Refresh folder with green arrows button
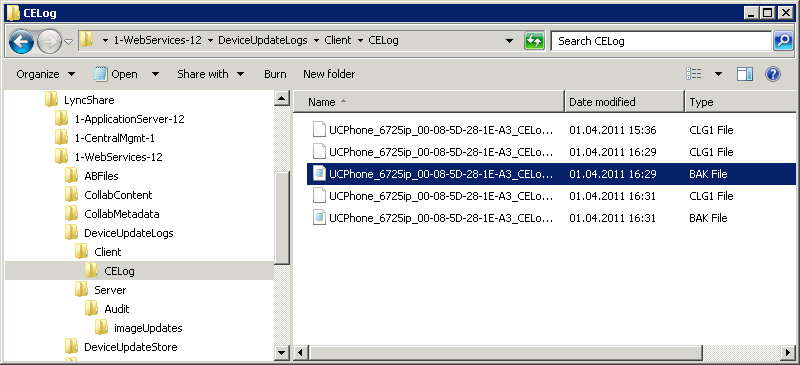The width and height of the screenshot is (800, 365). click(x=534, y=41)
